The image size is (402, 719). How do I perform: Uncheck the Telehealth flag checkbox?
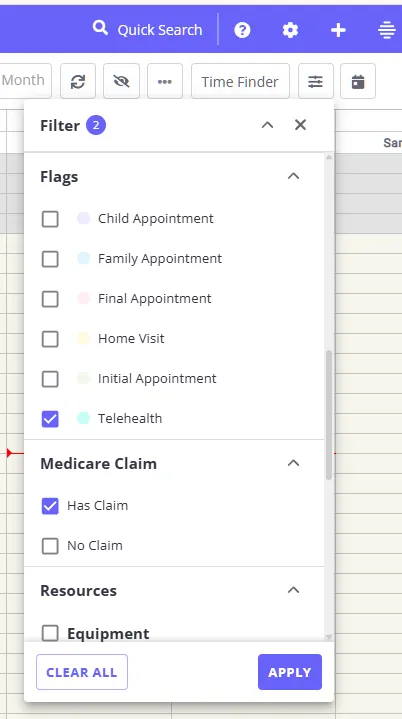[x=50, y=419]
